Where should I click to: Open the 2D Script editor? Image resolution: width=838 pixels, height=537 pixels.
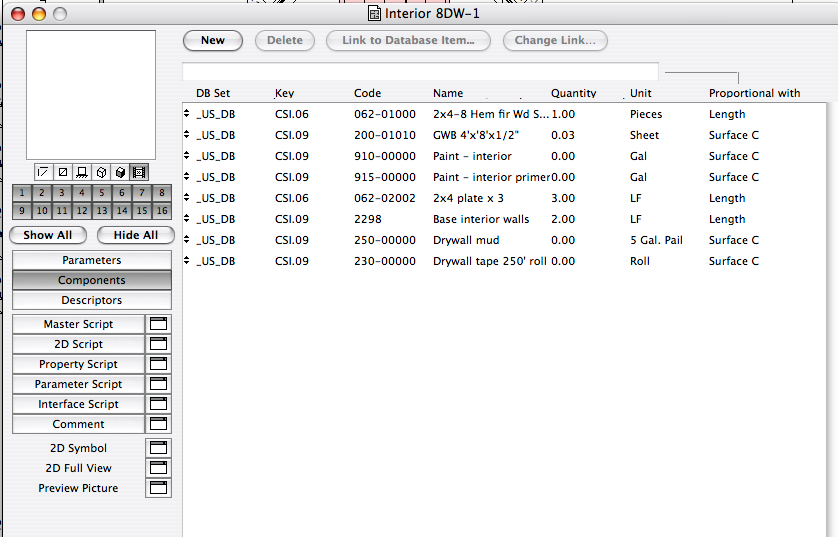[x=79, y=344]
